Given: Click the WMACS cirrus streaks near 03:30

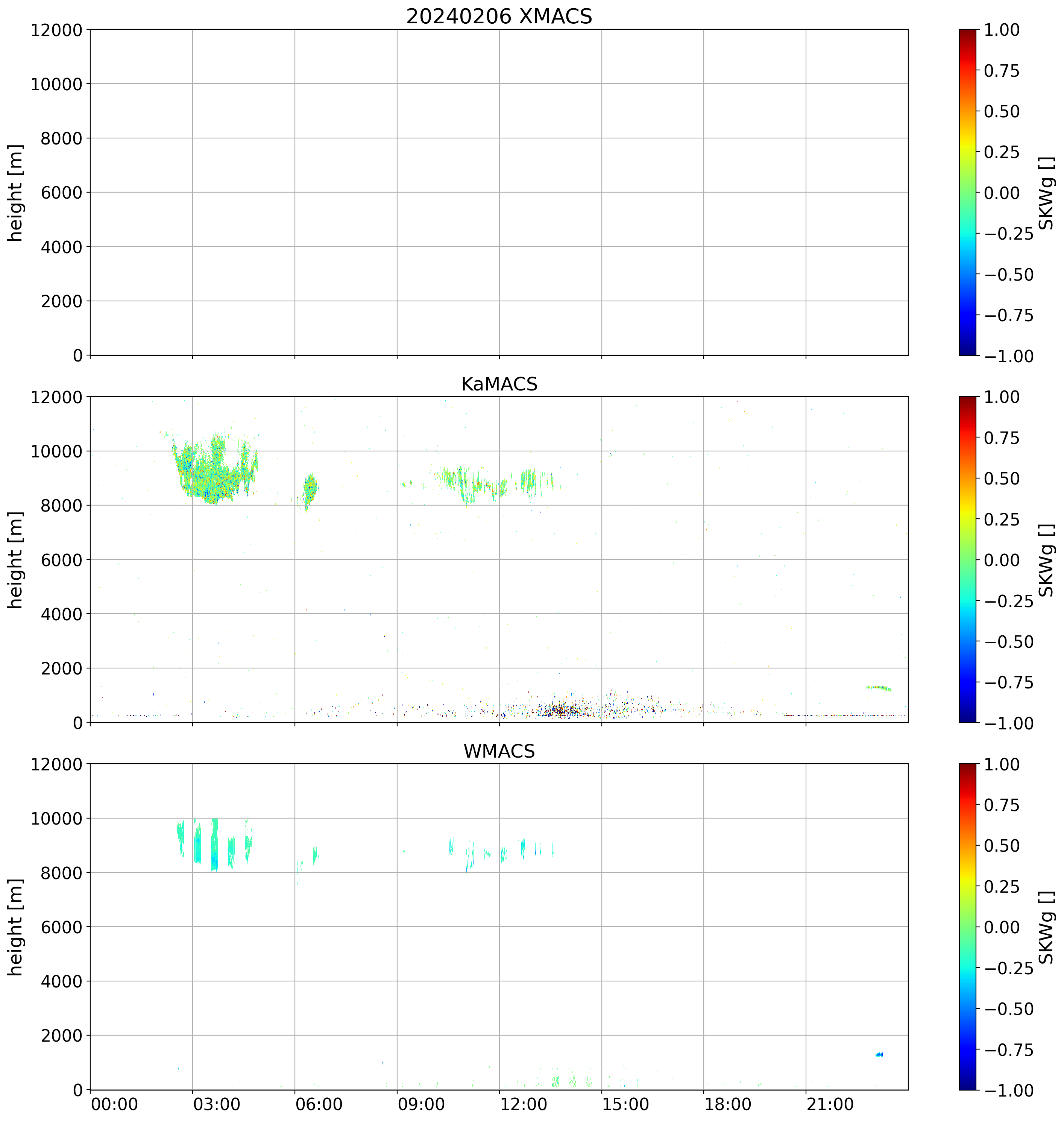Looking at the screenshot, I should point(214,845).
